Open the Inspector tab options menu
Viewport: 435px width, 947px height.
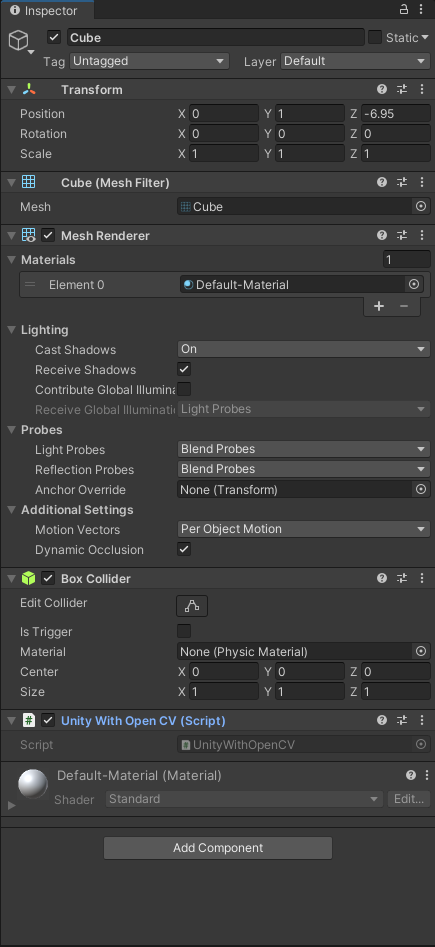tap(420, 10)
